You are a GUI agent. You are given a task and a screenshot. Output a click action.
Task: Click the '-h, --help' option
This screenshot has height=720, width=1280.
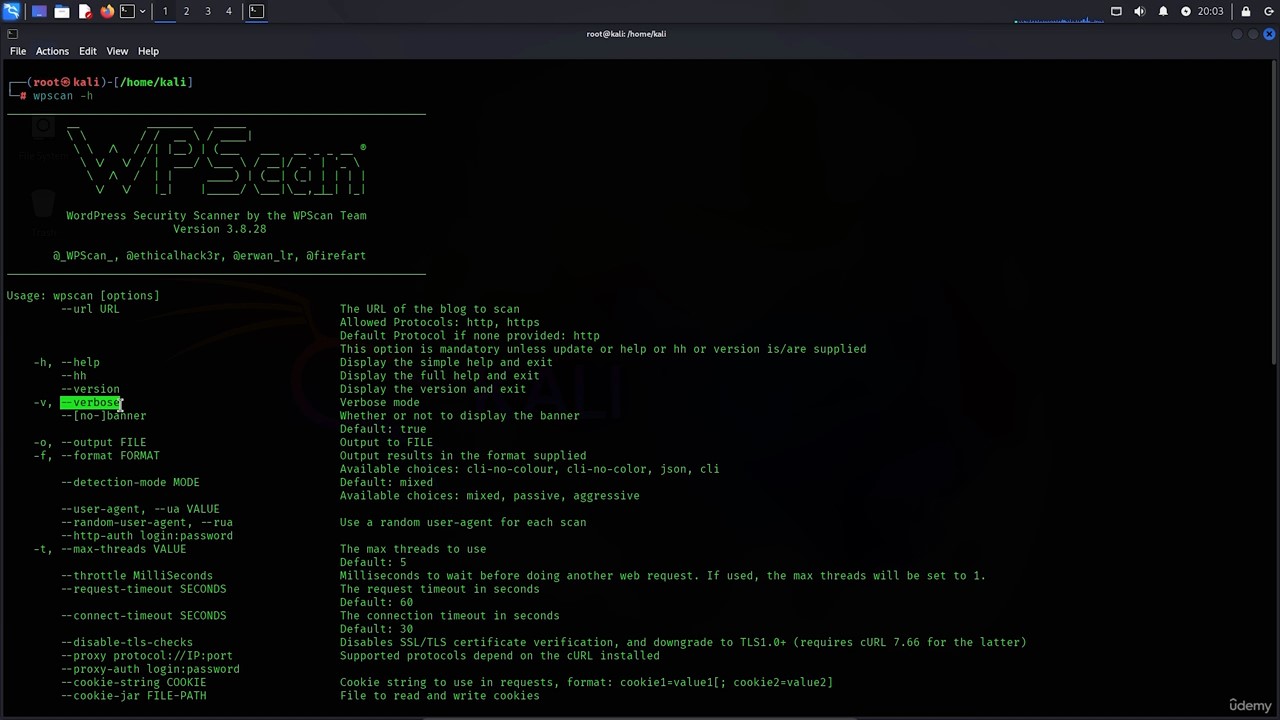[66, 363]
